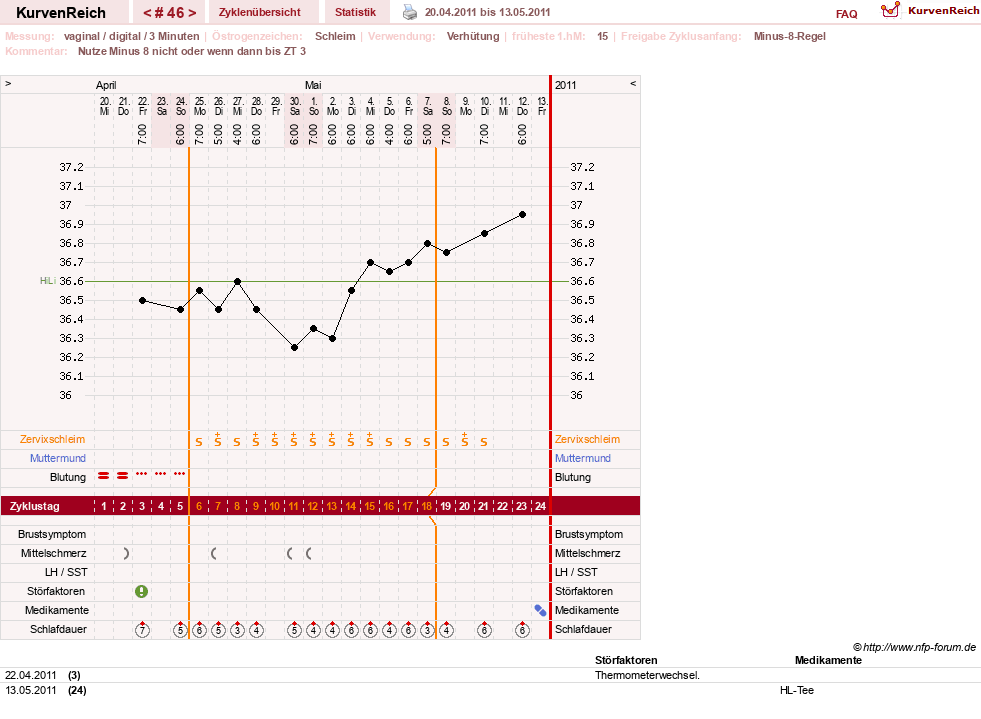Image resolution: width=981 pixels, height=719 pixels.
Task: Select temperature point on 7 May
Action: [427, 243]
